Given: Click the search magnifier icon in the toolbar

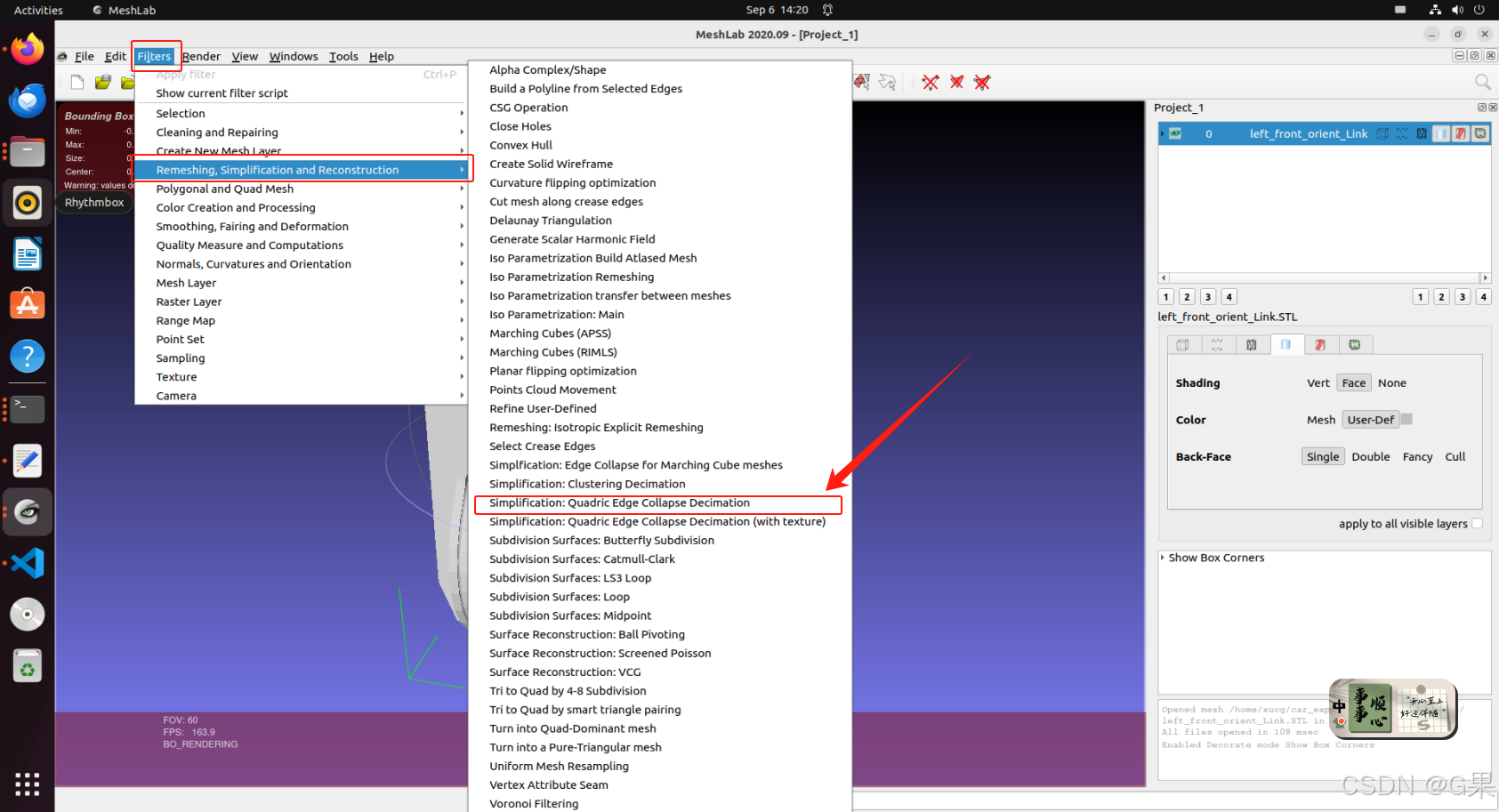Looking at the screenshot, I should click(x=1482, y=82).
